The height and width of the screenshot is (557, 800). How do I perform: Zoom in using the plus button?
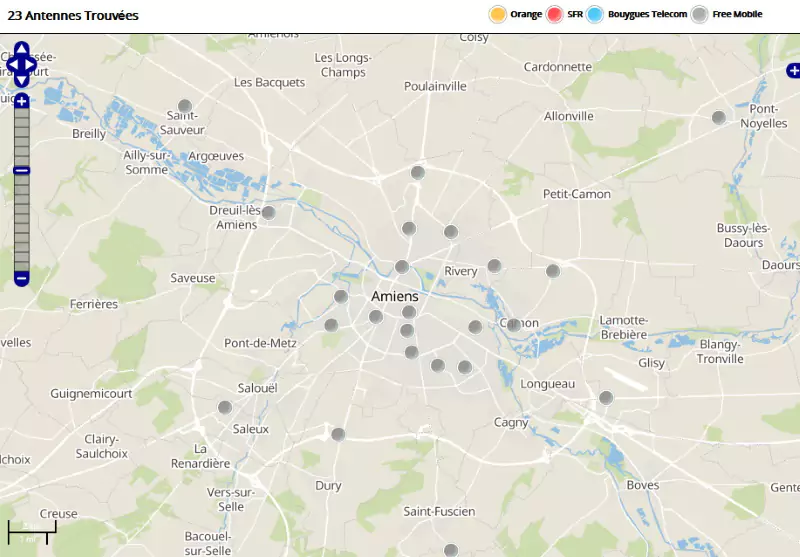point(21,101)
